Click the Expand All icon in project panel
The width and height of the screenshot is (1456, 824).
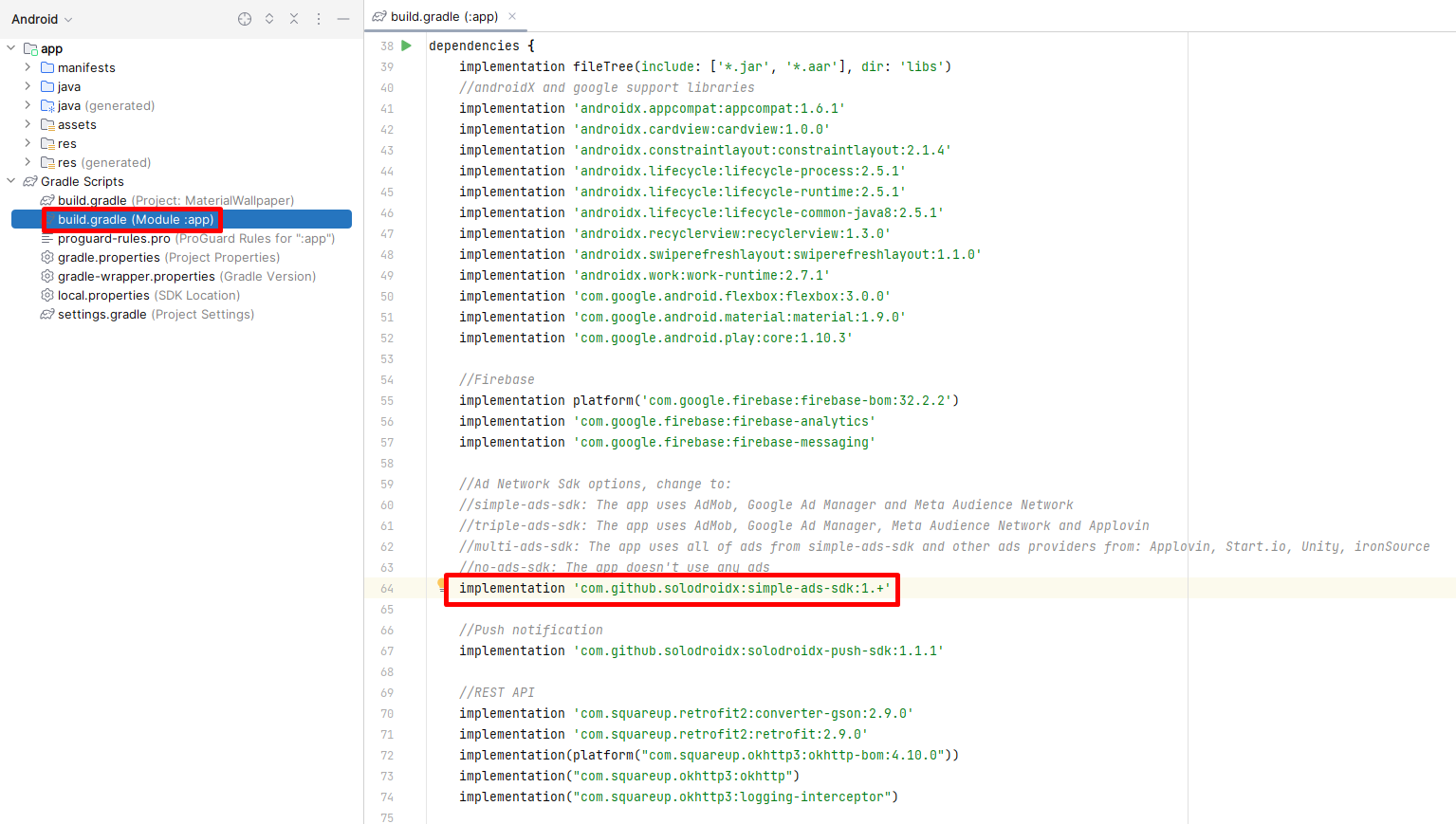point(269,19)
